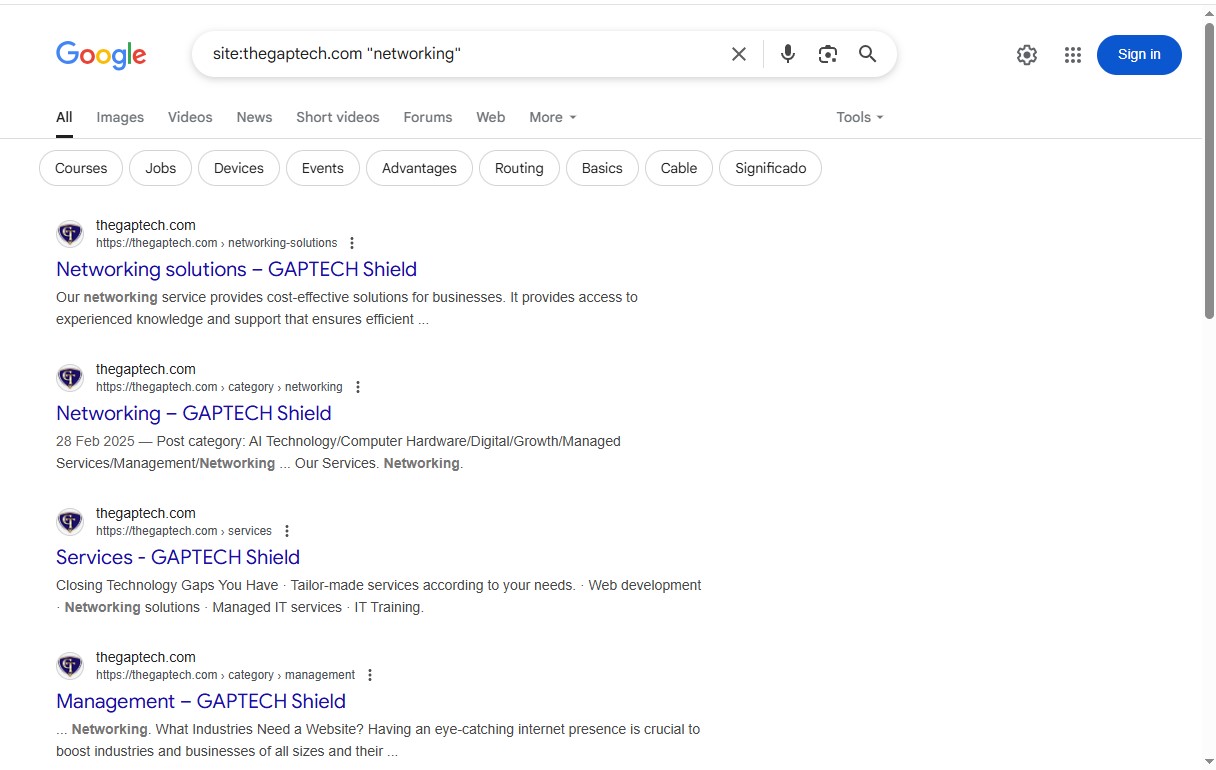1216x770 pixels.
Task: Click scrollbar down arrow at bottom
Action: [x=1209, y=761]
